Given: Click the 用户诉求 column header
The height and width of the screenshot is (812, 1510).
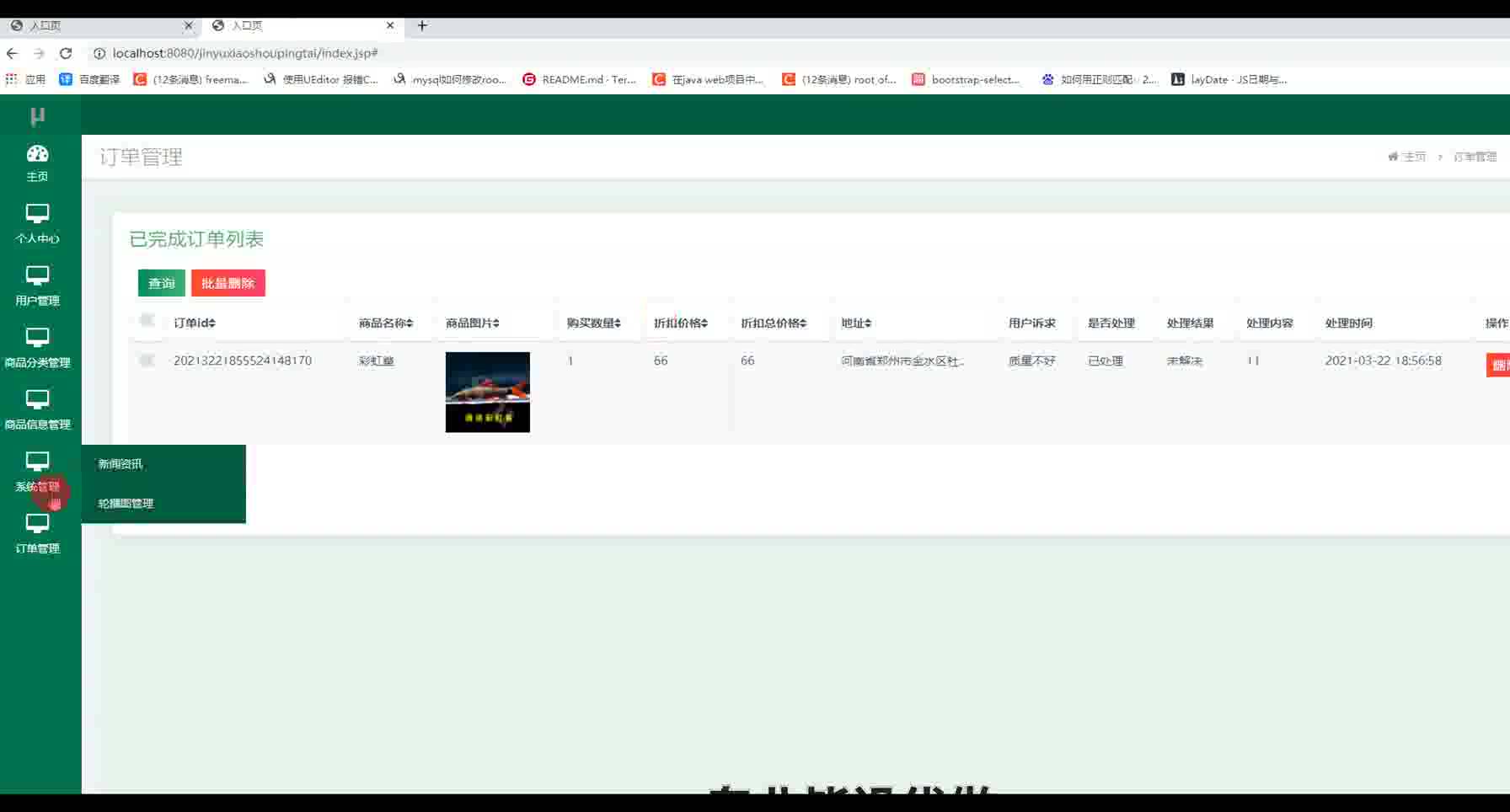Looking at the screenshot, I should coord(1032,323).
